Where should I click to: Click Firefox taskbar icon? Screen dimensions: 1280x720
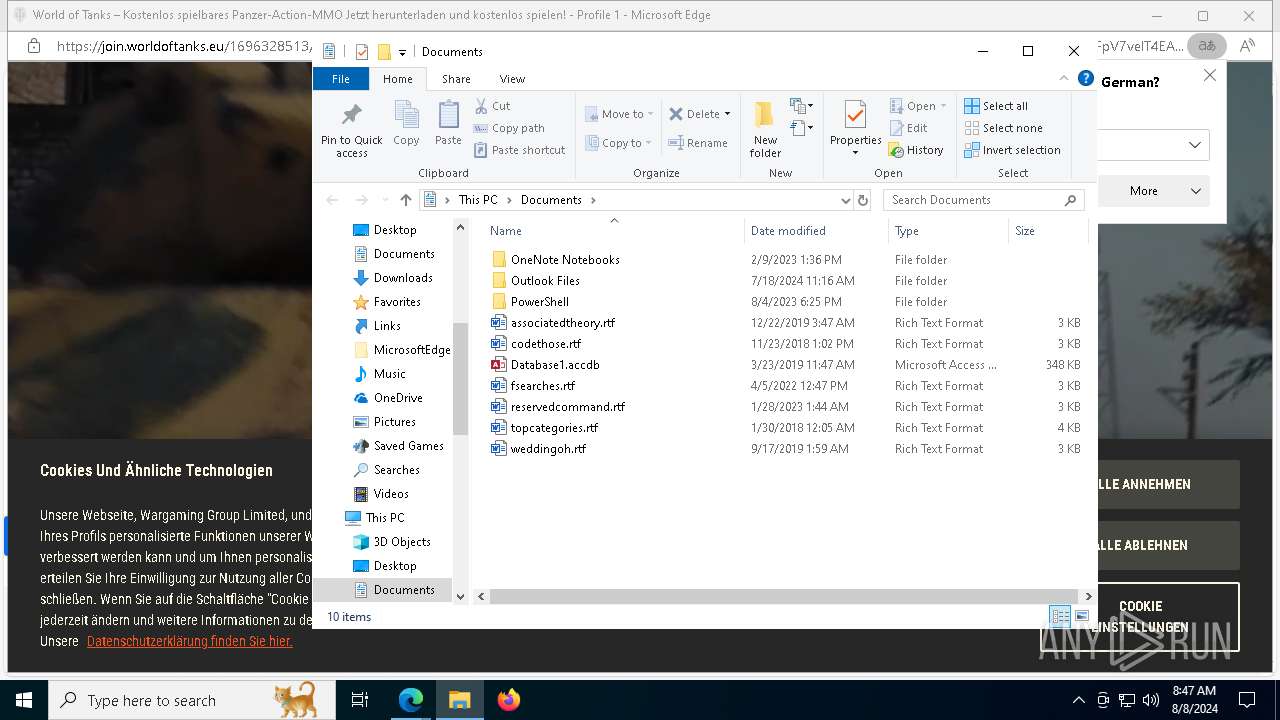click(508, 700)
